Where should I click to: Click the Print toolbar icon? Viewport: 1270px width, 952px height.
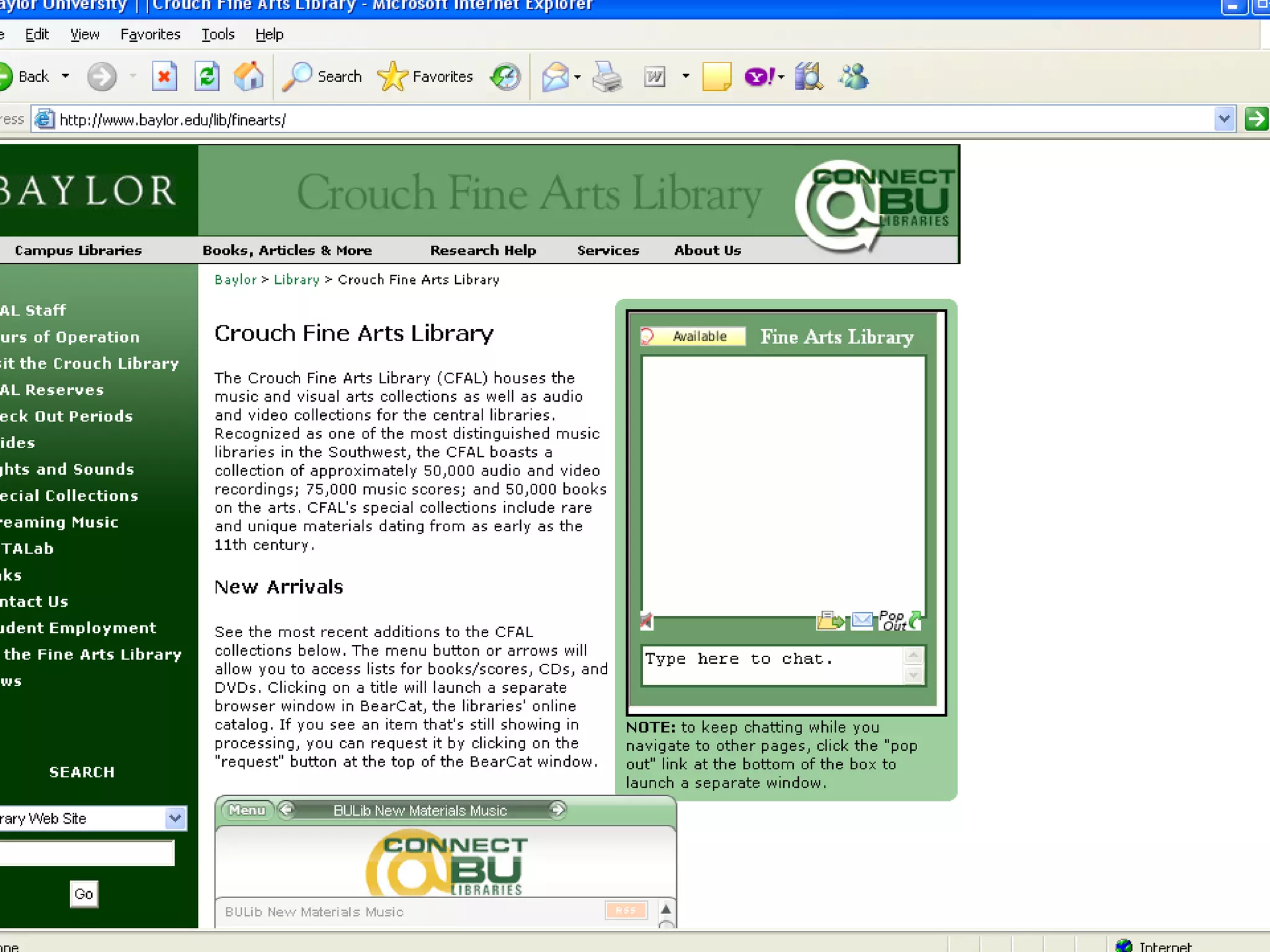point(607,77)
